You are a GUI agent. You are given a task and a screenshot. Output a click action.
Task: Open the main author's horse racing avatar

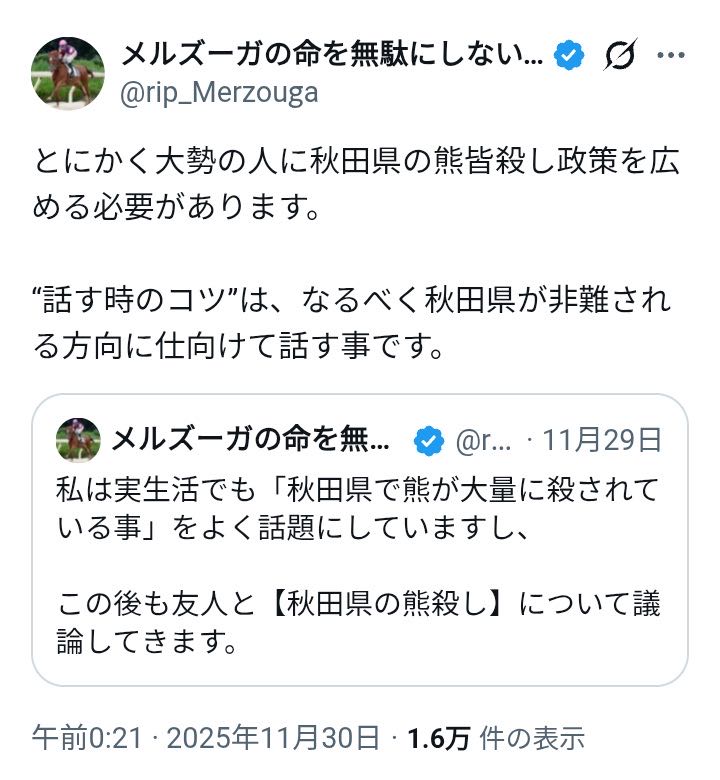[x=69, y=73]
